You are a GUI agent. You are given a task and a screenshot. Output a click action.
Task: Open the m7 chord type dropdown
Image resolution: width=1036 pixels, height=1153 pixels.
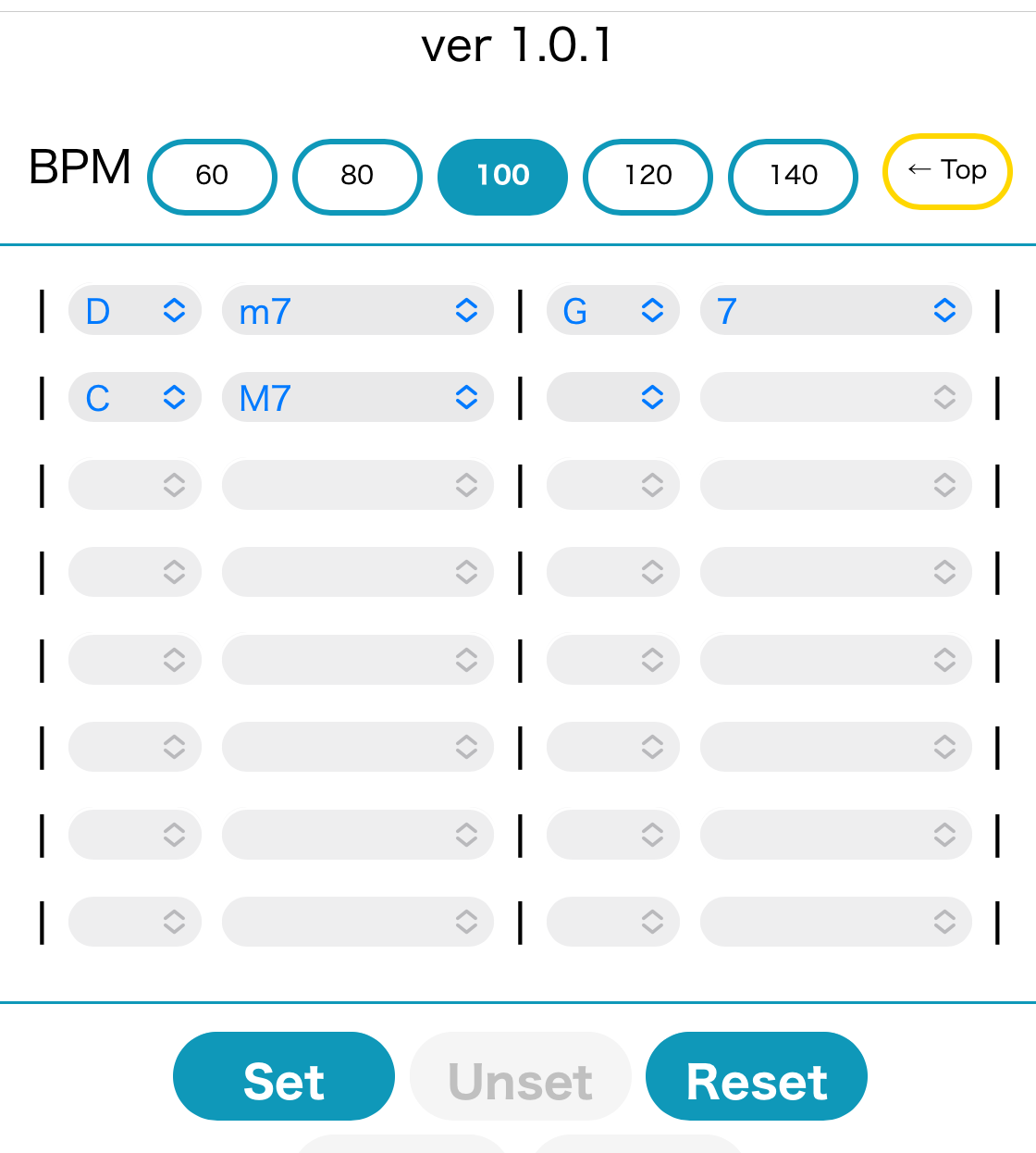tap(358, 310)
